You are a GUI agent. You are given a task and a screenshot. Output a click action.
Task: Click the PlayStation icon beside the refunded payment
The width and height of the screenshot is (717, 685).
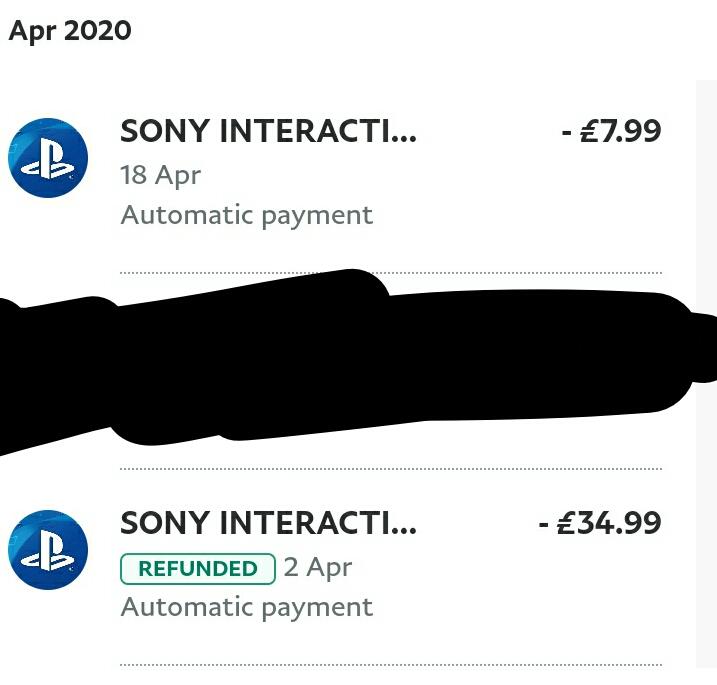tap(48, 550)
